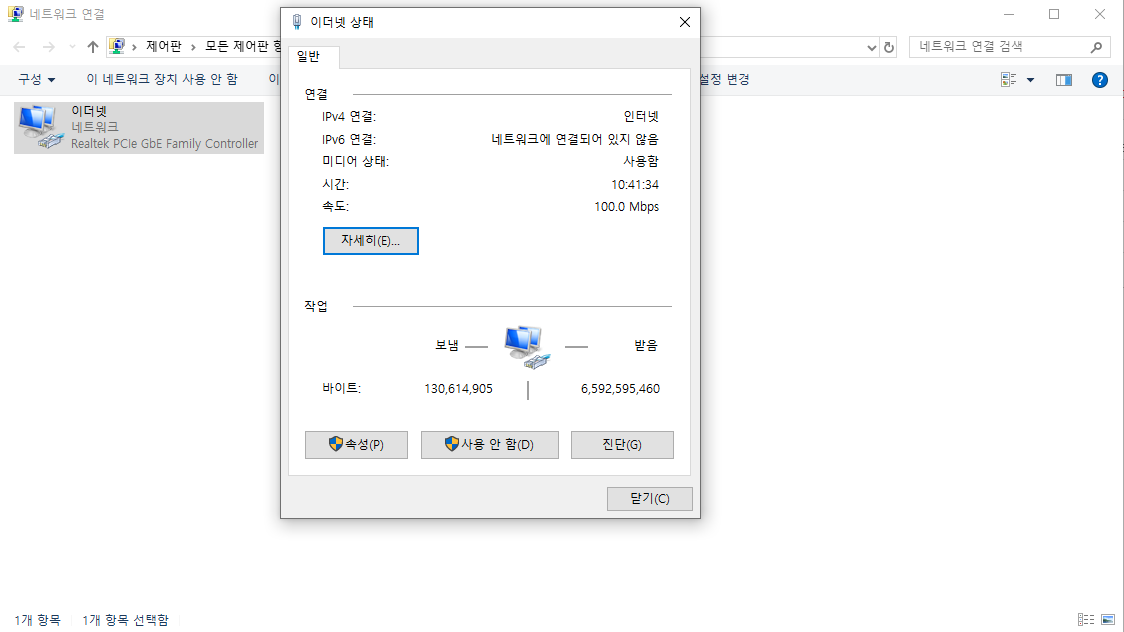Go up one level with up arrow
1124x632 pixels.
click(x=92, y=47)
